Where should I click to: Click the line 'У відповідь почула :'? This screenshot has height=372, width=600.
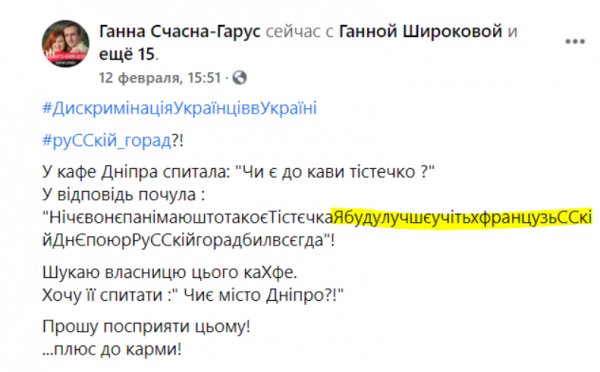(x=124, y=195)
